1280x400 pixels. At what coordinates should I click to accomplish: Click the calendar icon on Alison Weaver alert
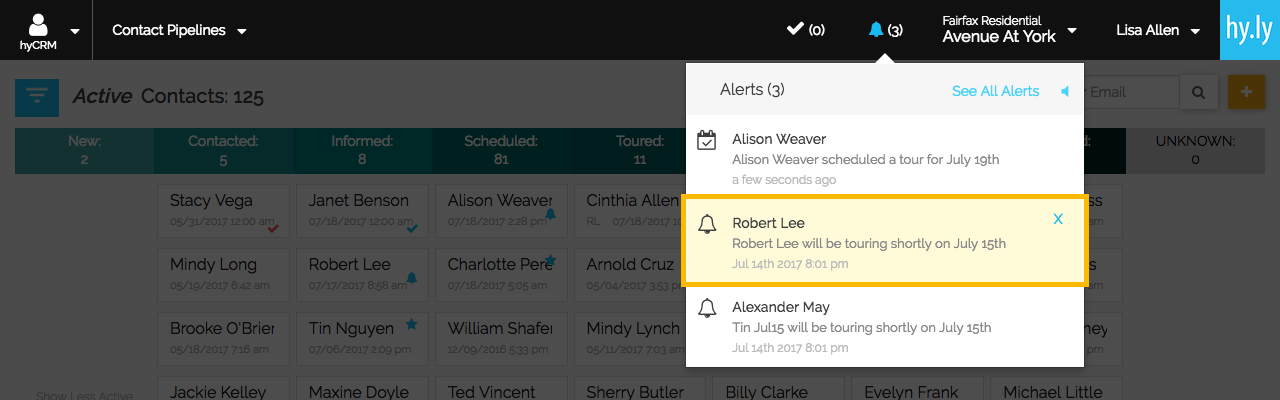pos(707,141)
